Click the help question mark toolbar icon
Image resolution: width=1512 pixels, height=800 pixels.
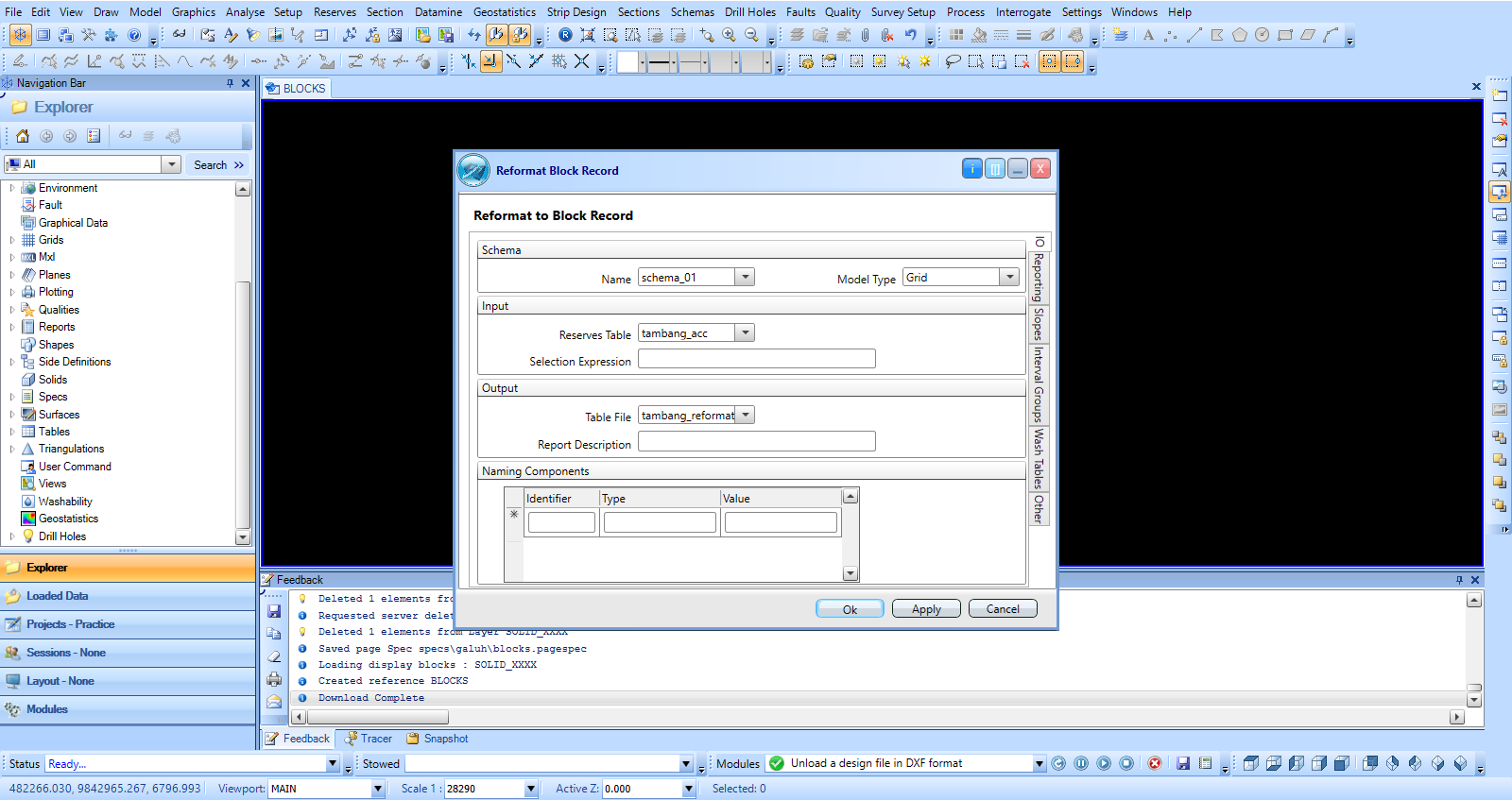point(134,35)
